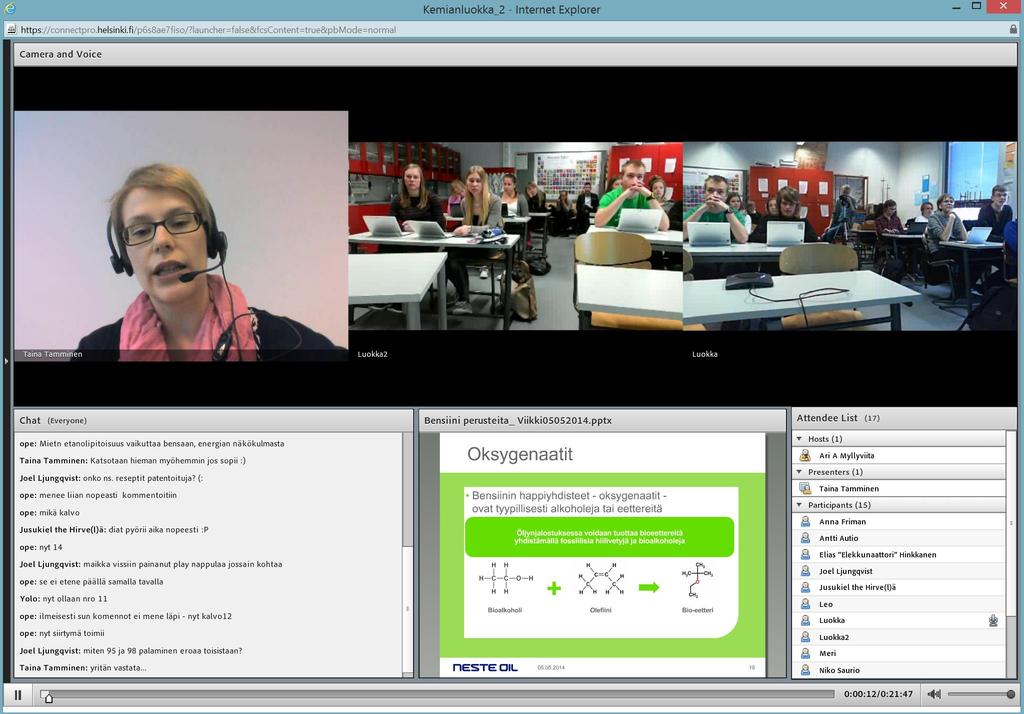Click the participant icon beside Joel Ljungqvist
Screen dimensions: 1024x714
805,571
